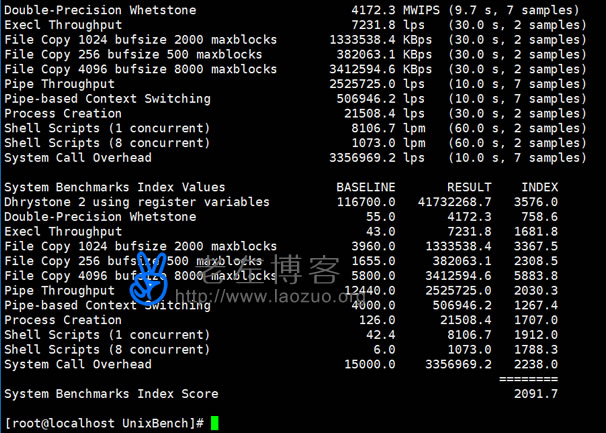Click the System Benchmarks Index Values heading
The image size is (606, 433).
pos(115,187)
